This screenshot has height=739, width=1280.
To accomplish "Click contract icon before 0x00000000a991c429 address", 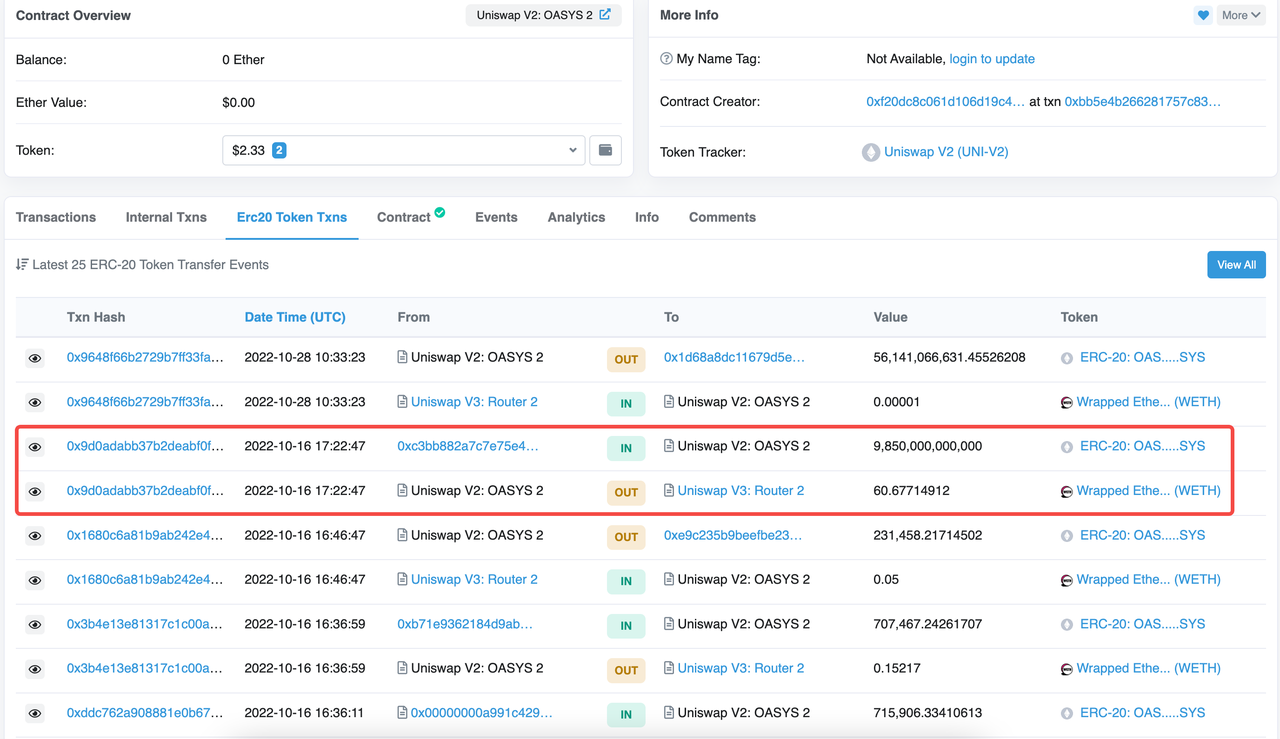I will 402,713.
